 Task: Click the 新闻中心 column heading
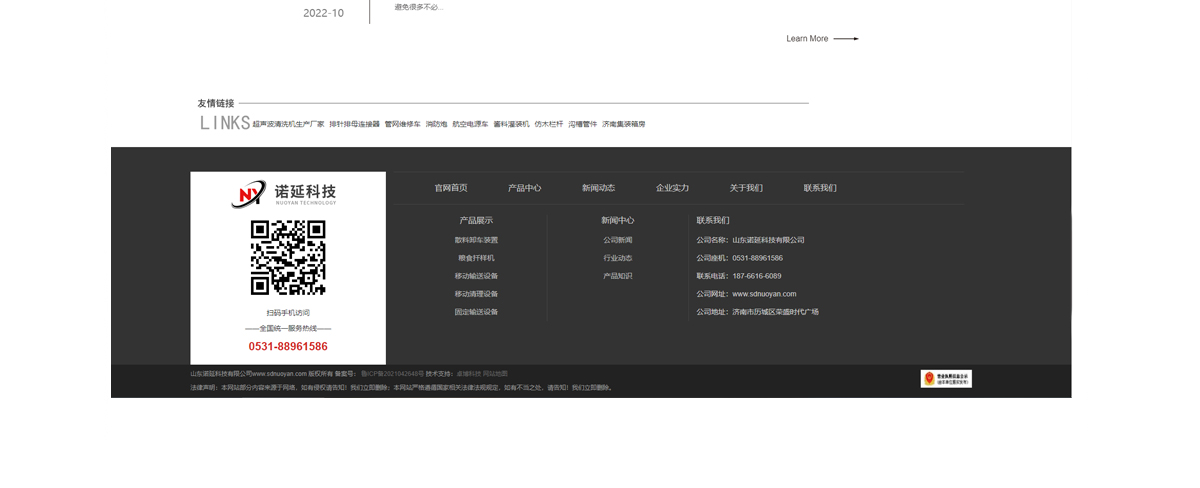point(618,220)
